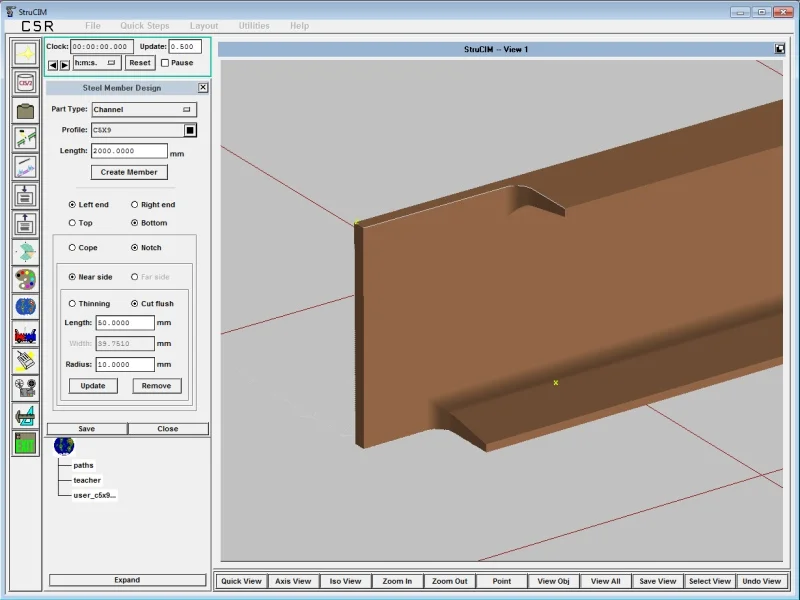Select the Cope radio button
800x600 pixels.
point(72,247)
